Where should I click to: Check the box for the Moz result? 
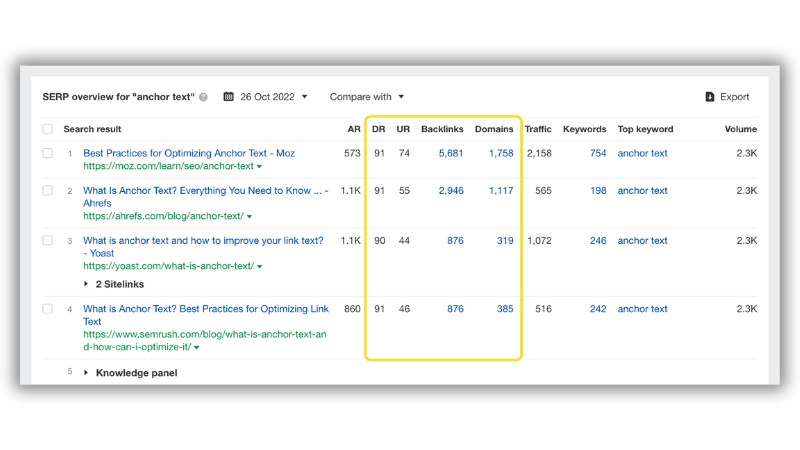coord(47,153)
